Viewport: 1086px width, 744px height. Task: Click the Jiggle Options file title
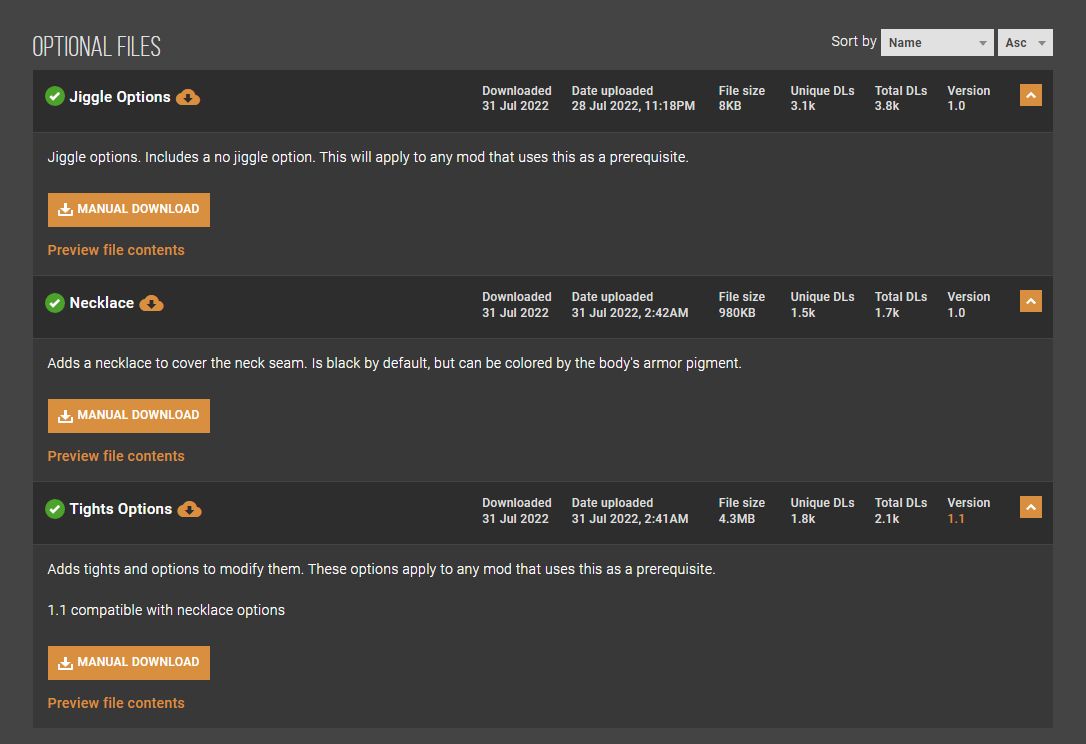(120, 97)
